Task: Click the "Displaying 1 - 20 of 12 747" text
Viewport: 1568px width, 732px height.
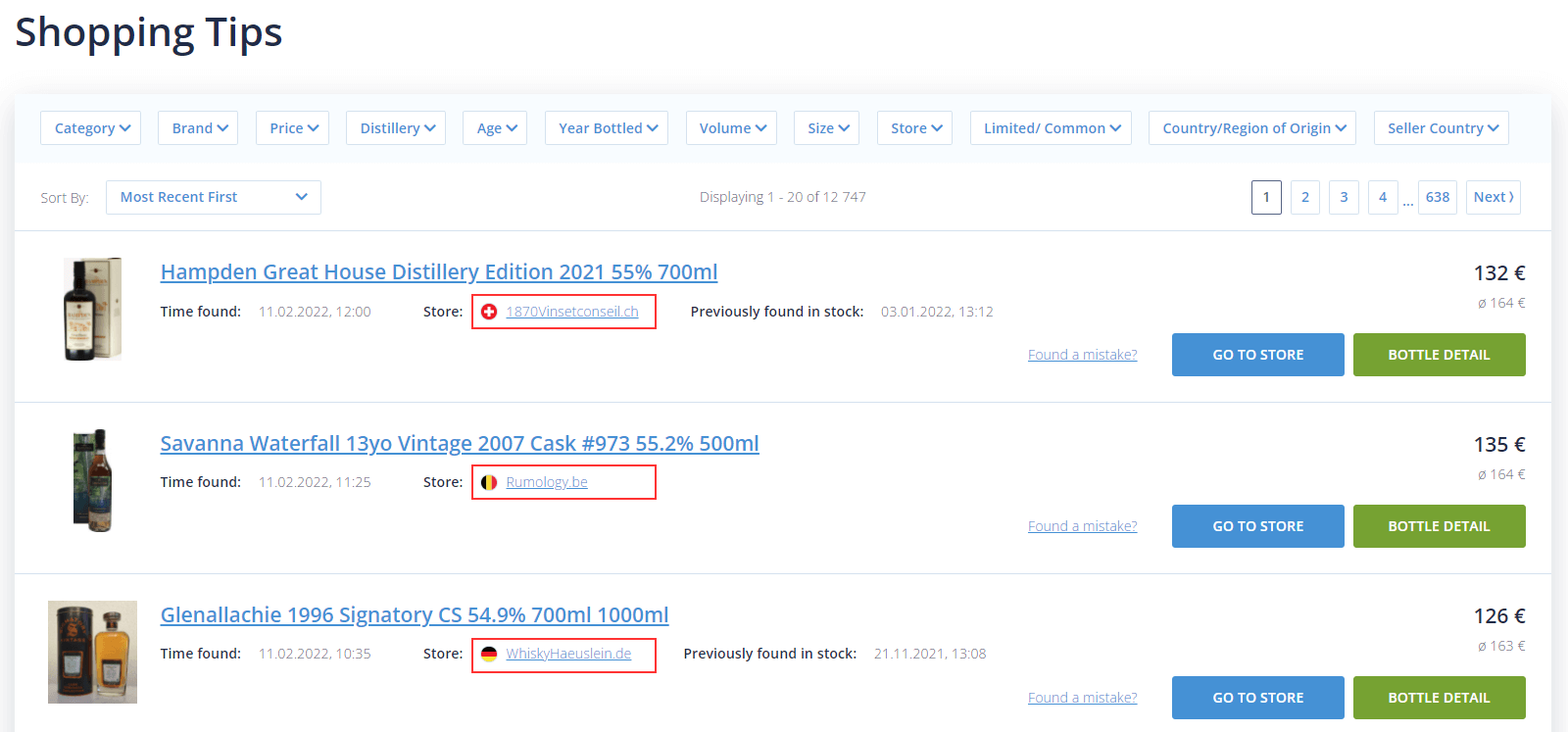Action: [x=783, y=197]
